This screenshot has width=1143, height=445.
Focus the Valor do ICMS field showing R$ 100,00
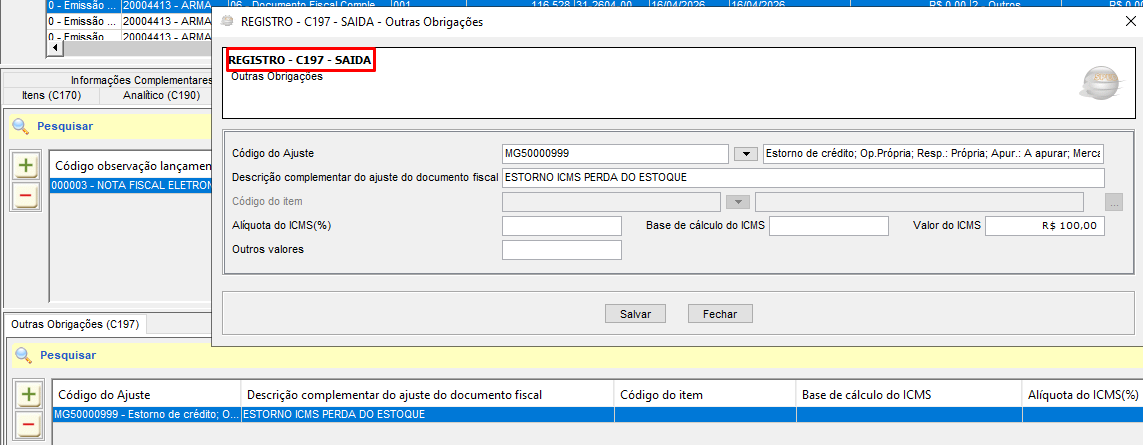coord(1044,226)
